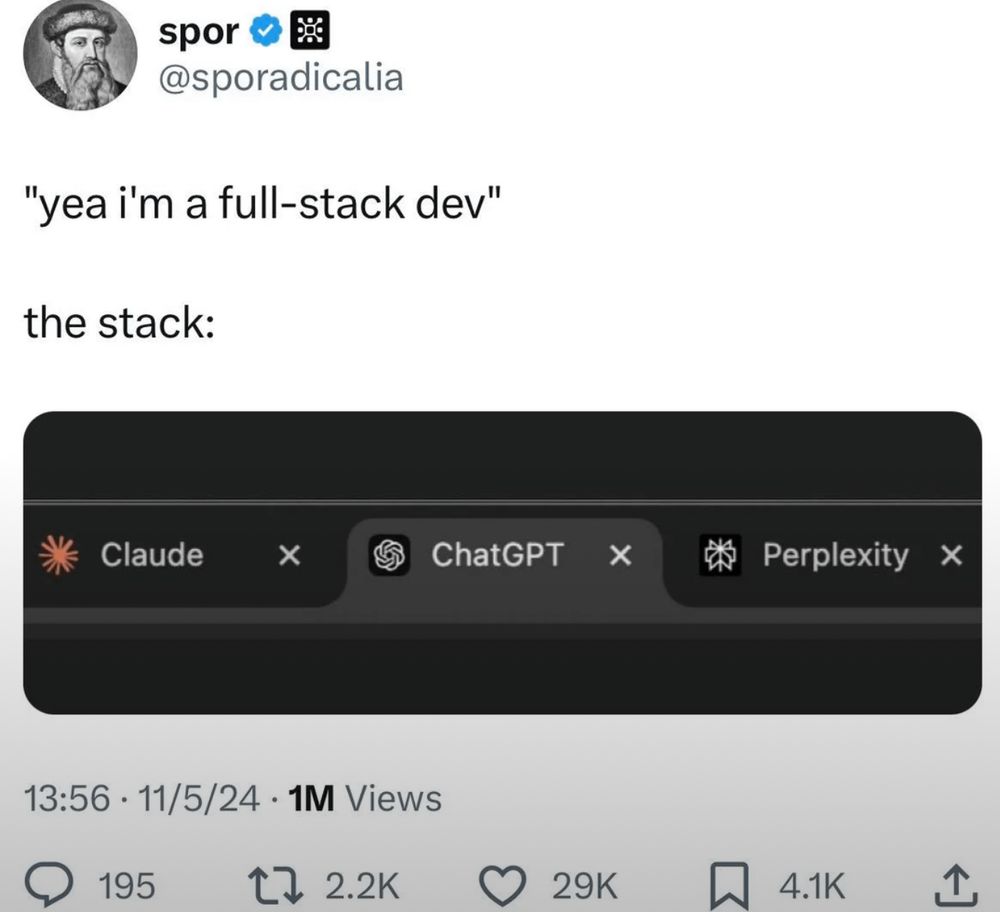The width and height of the screenshot is (1000, 912).
Task: Switch to the Perplexity browser tab
Action: pyautogui.click(x=837, y=556)
